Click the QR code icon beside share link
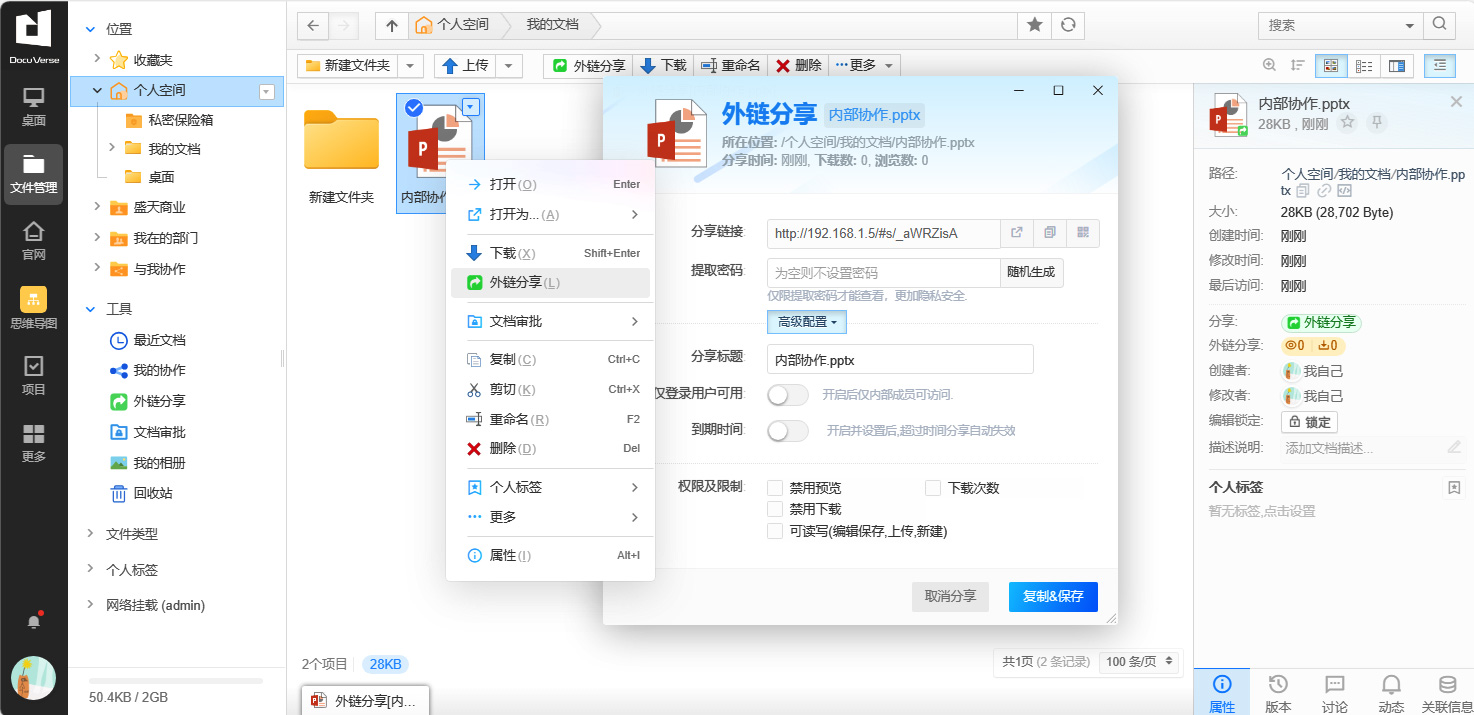Screen dimensions: 1474x715 [1083, 233]
